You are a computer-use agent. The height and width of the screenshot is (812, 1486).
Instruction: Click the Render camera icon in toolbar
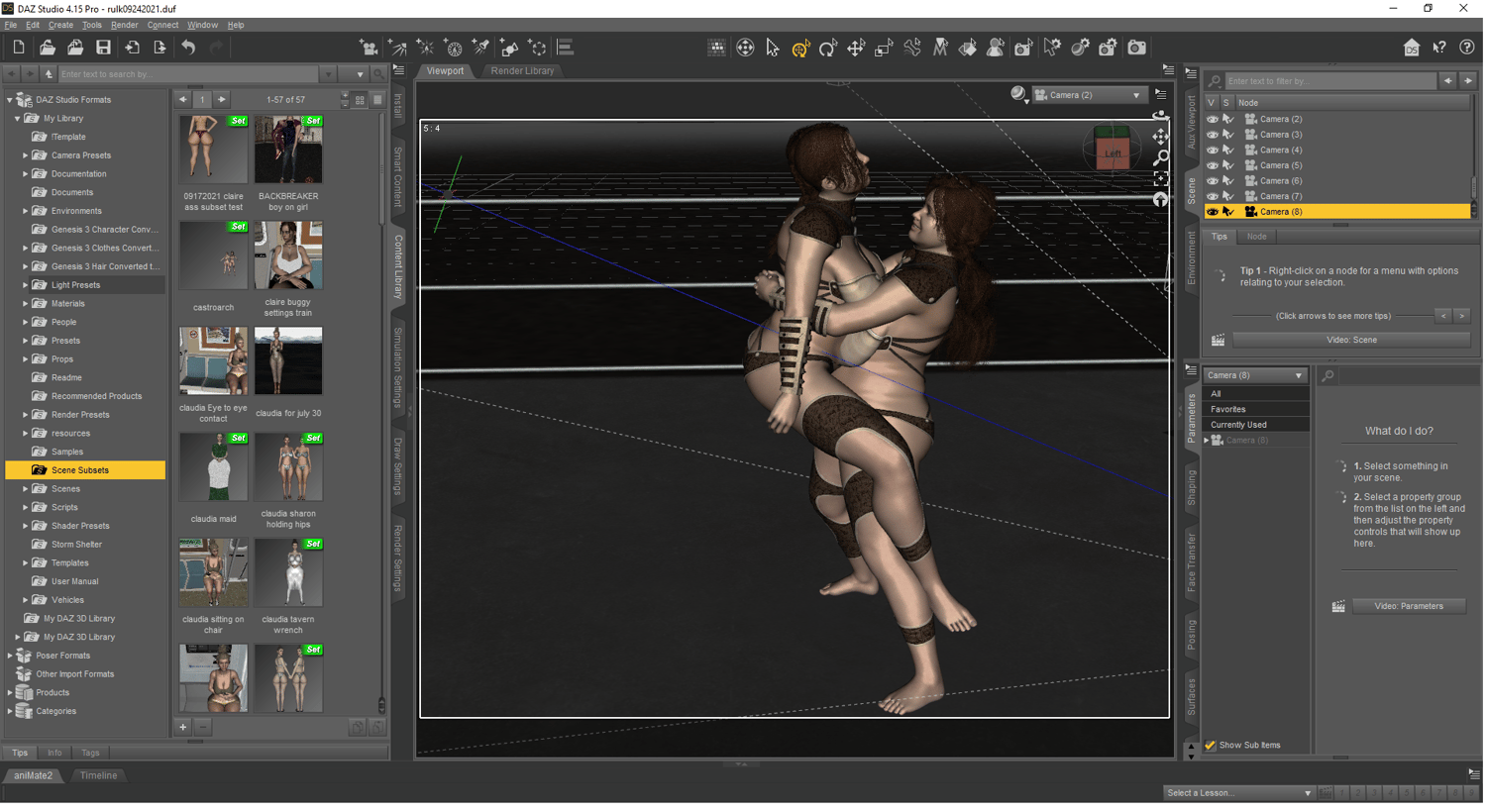pyautogui.click(x=1136, y=48)
